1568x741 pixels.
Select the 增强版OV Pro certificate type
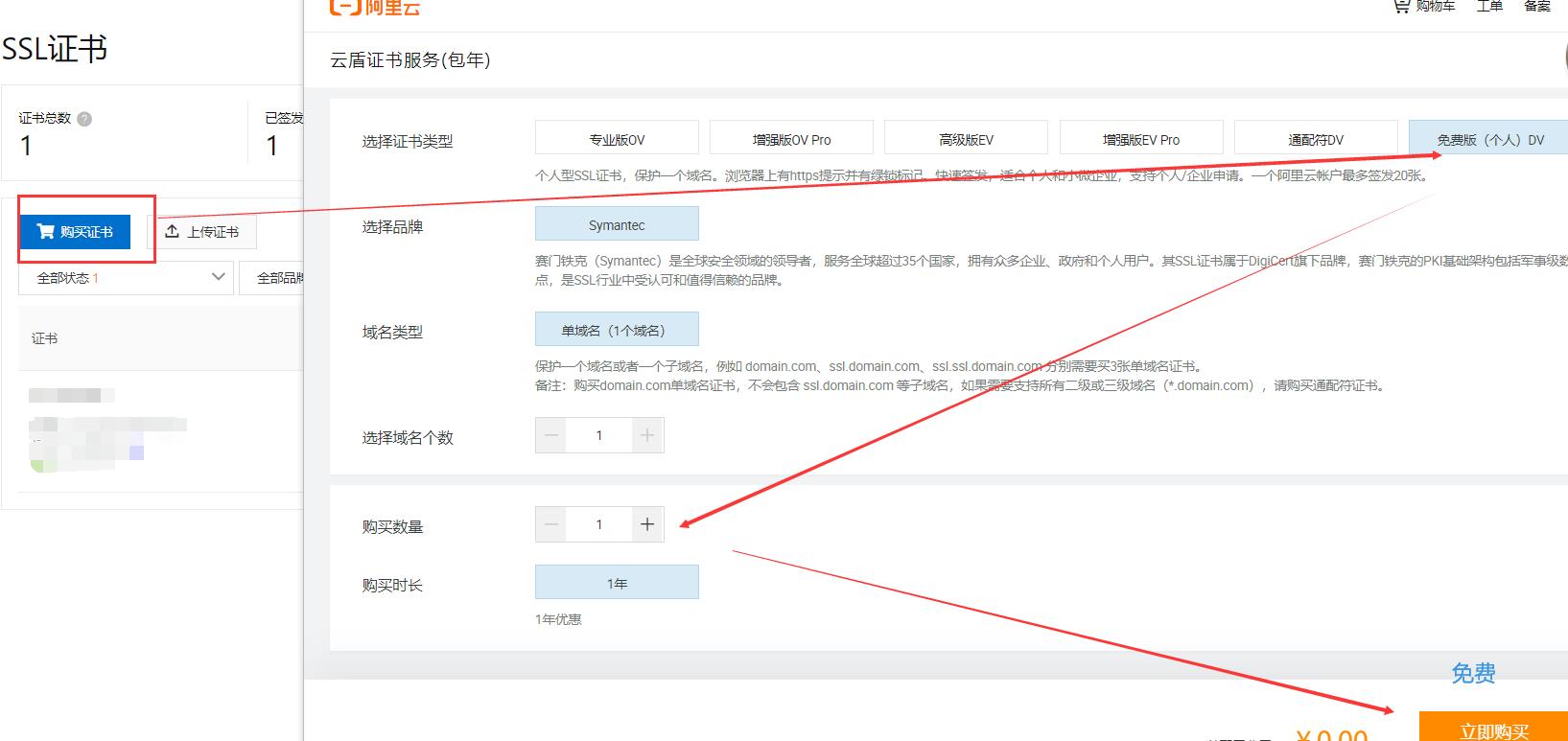point(791,139)
